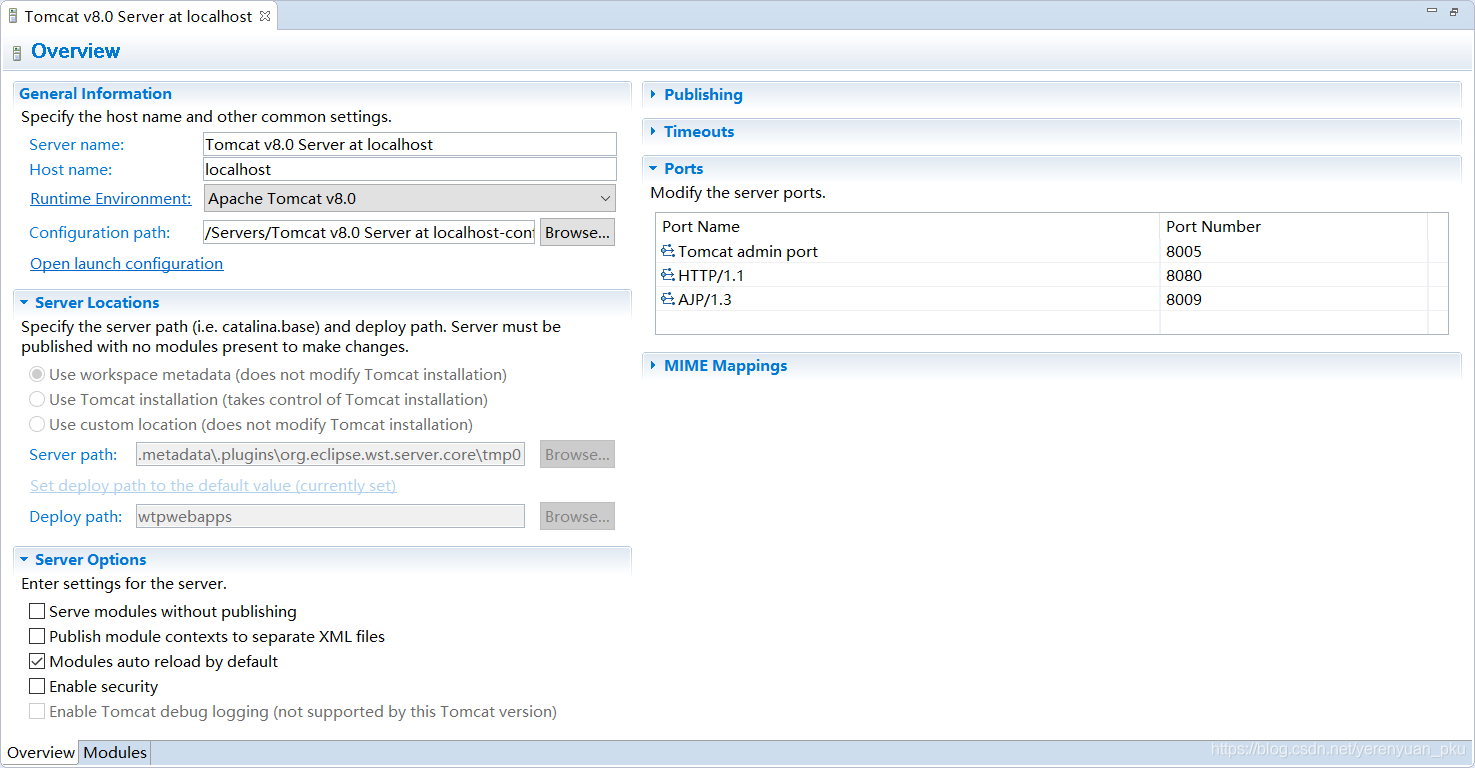
Task: Expand the MIME Mappings section
Action: [x=653, y=365]
